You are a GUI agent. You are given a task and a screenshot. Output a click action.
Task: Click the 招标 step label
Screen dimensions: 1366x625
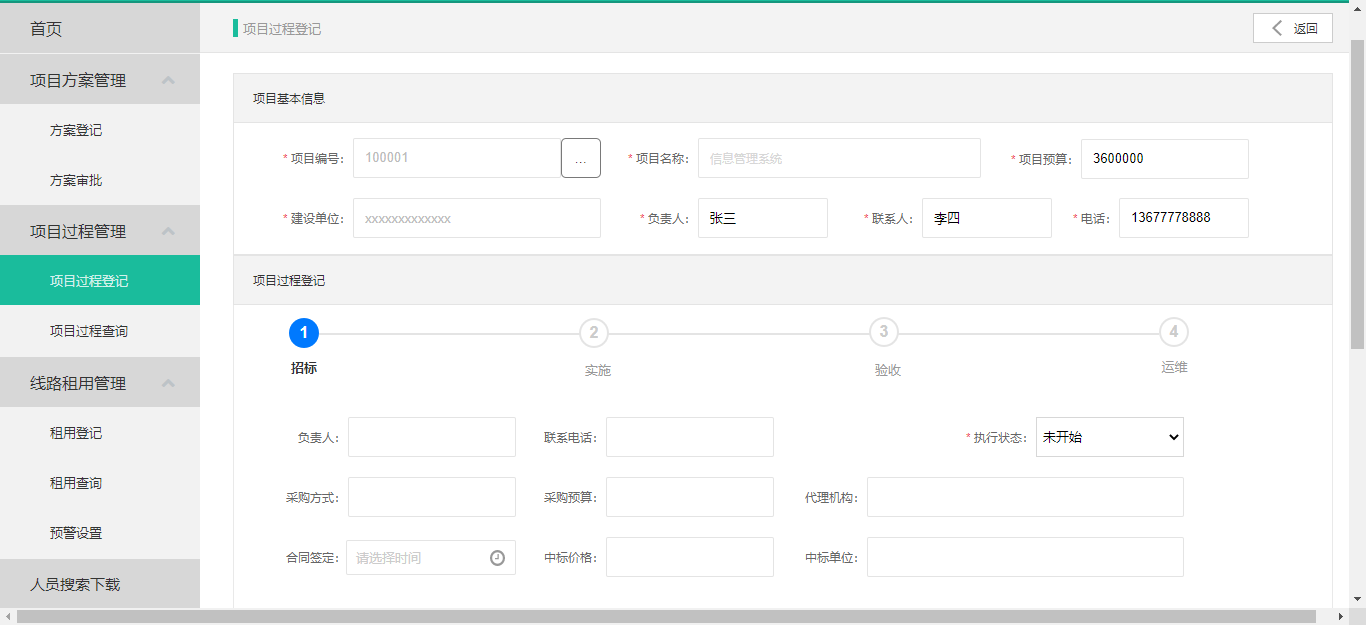point(304,368)
